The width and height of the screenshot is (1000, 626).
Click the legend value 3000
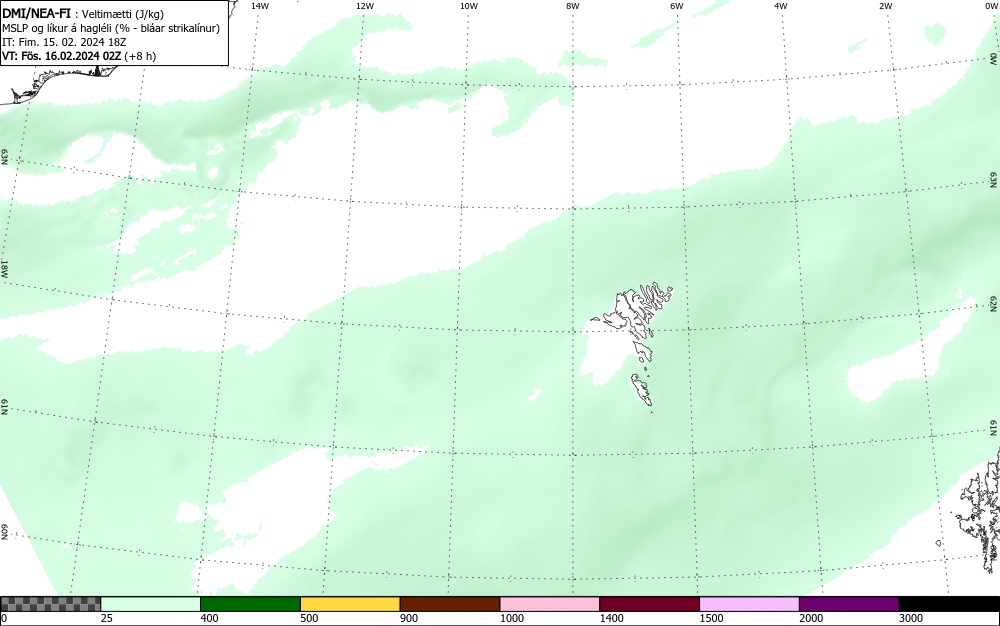(911, 618)
